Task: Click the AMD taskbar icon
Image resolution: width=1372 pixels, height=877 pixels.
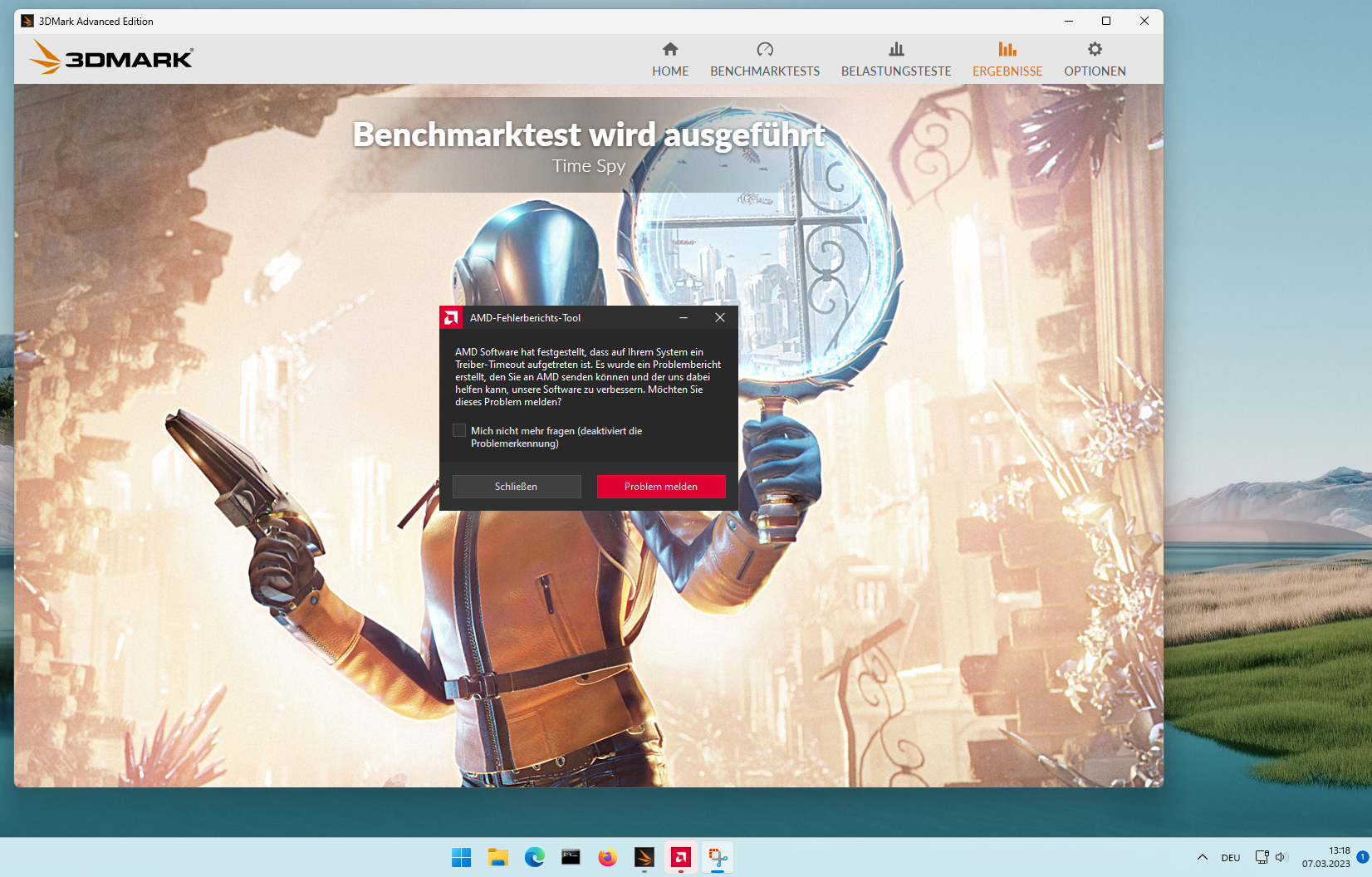Action: 681,857
